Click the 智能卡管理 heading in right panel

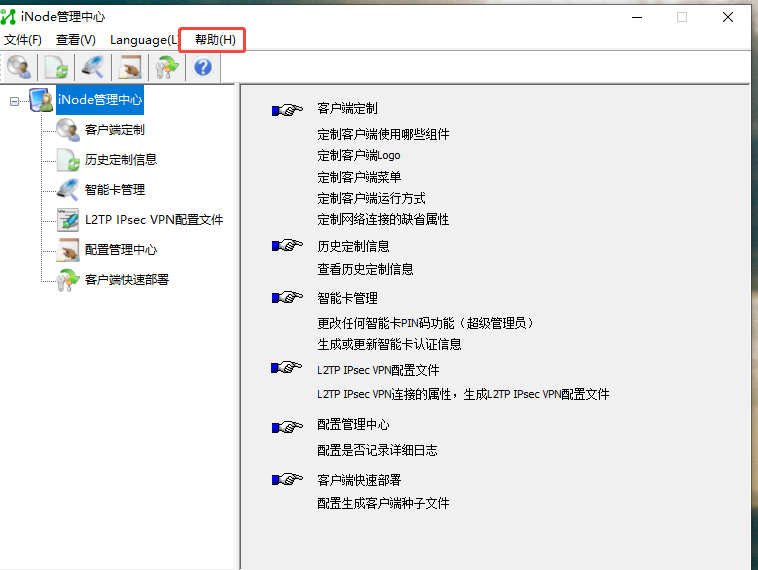(x=346, y=298)
